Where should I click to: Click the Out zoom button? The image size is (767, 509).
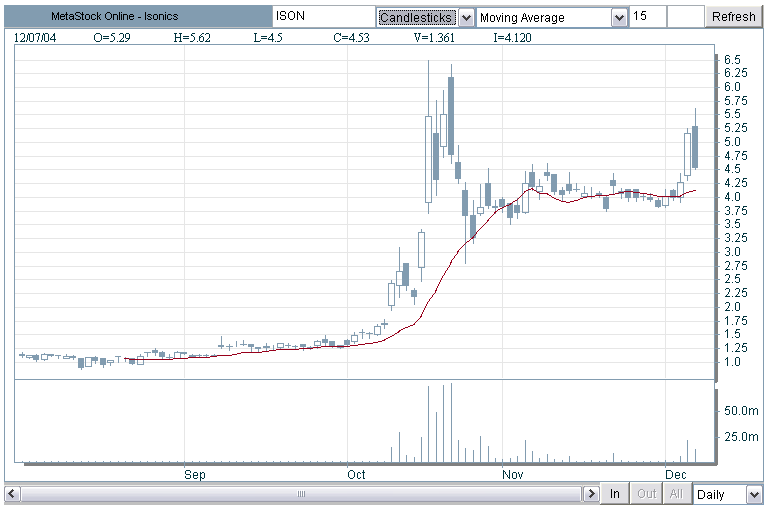[647, 494]
